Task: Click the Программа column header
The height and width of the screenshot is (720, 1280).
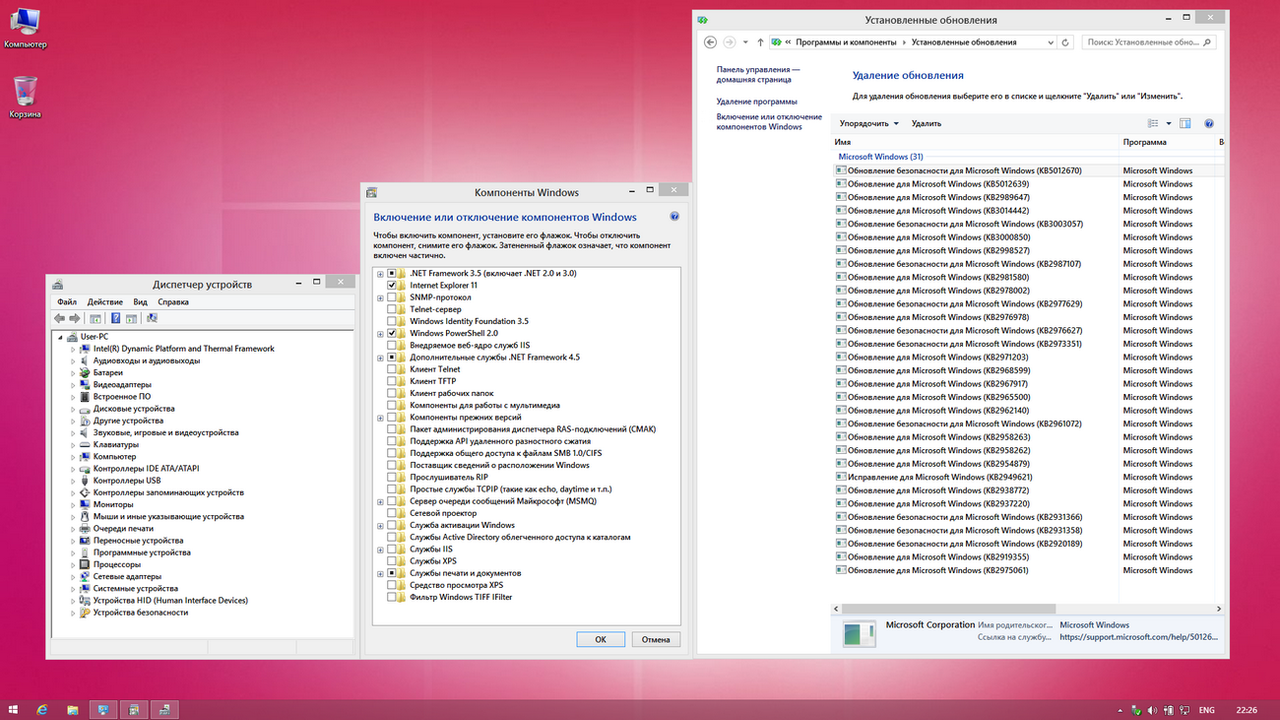Action: [1167, 142]
